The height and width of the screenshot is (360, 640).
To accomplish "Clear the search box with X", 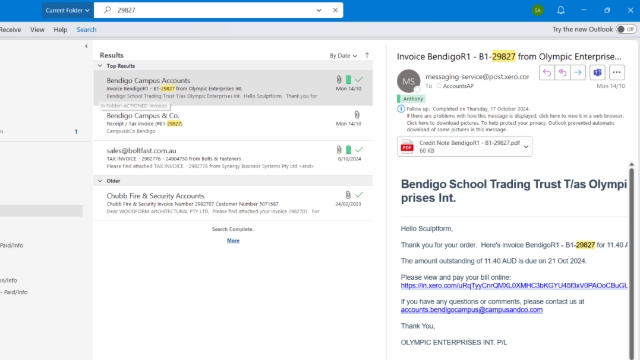I will (x=335, y=10).
